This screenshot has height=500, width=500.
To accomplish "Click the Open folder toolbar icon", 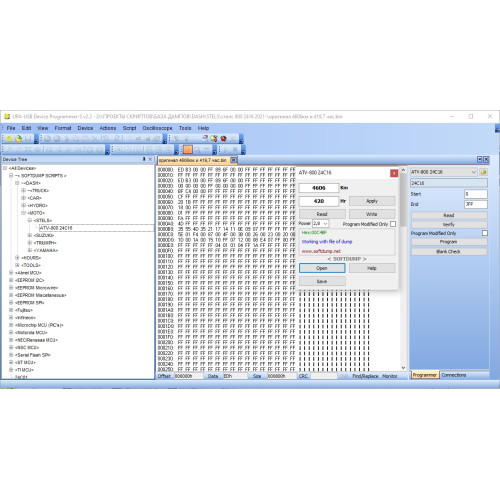I will point(18,139).
